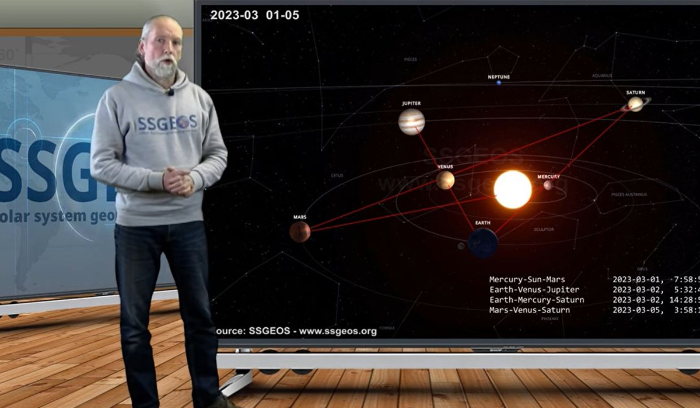Click the SSGEOS logo on the hoodie
The width and height of the screenshot is (700, 408).
click(166, 123)
